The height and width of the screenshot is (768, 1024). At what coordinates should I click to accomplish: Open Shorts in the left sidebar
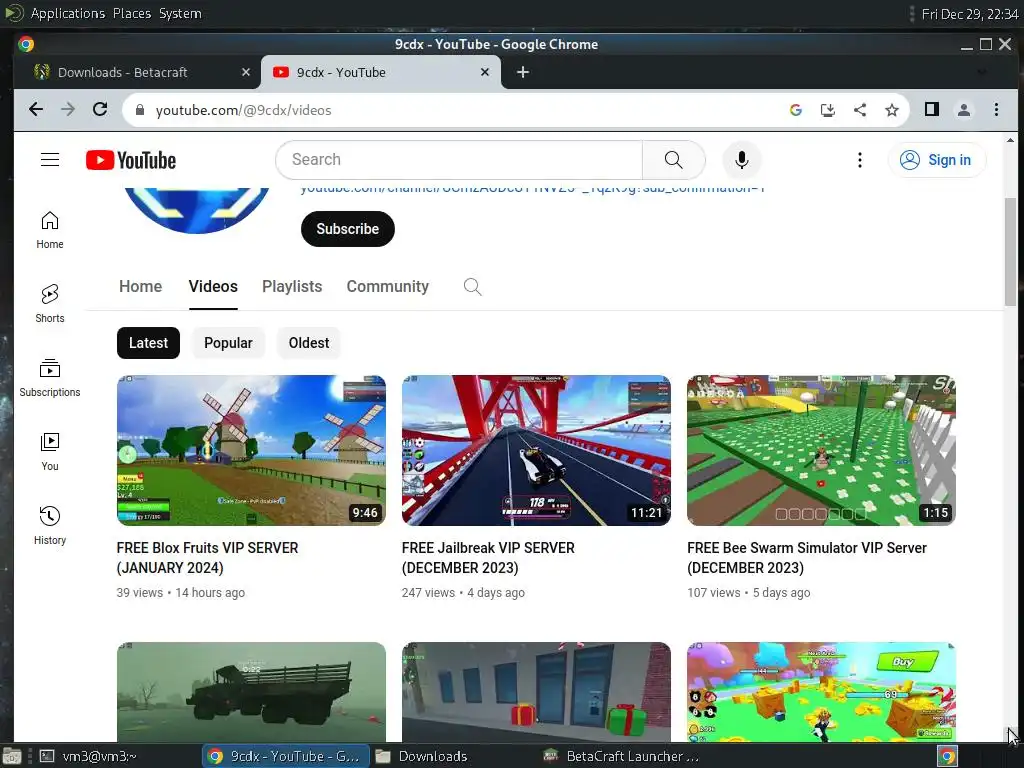coord(50,304)
